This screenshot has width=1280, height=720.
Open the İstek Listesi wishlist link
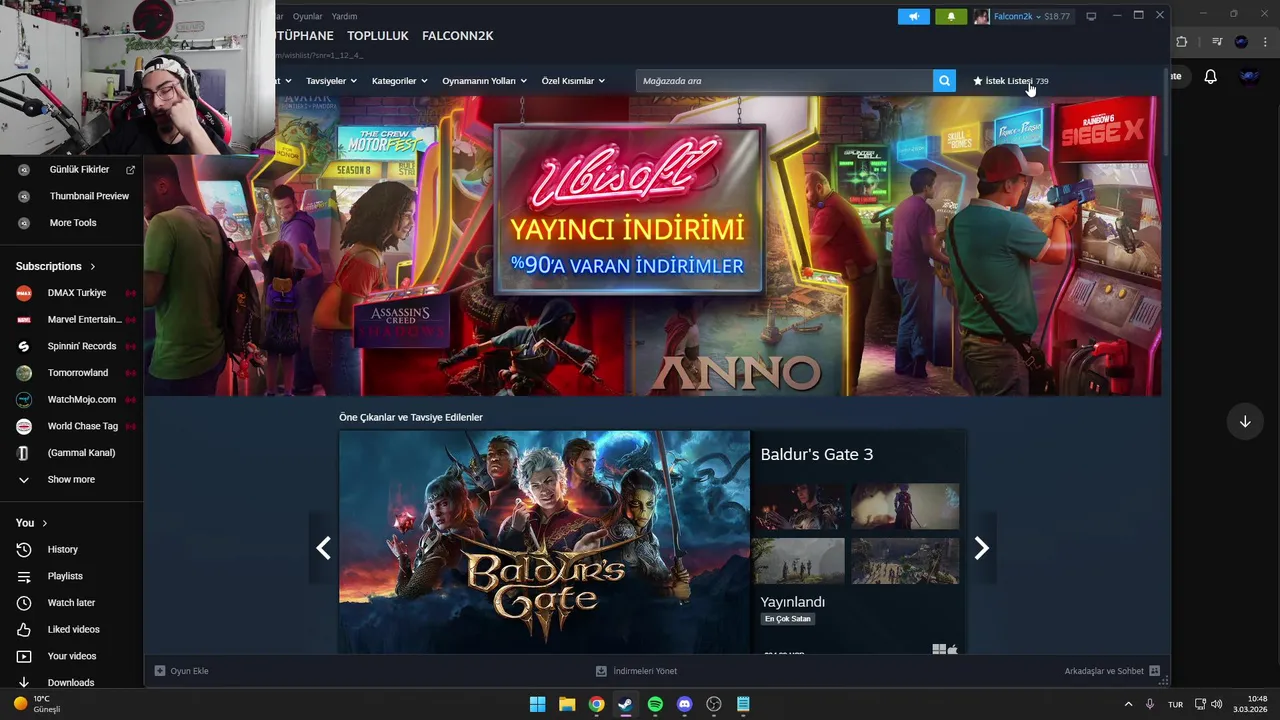pyautogui.click(x=1010, y=81)
